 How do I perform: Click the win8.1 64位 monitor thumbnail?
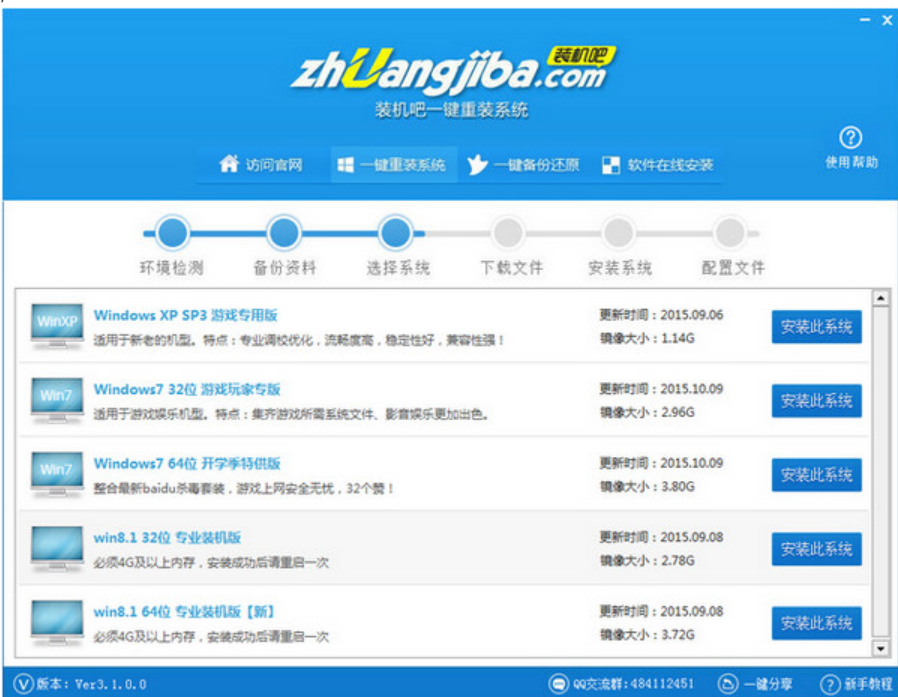pos(57,623)
